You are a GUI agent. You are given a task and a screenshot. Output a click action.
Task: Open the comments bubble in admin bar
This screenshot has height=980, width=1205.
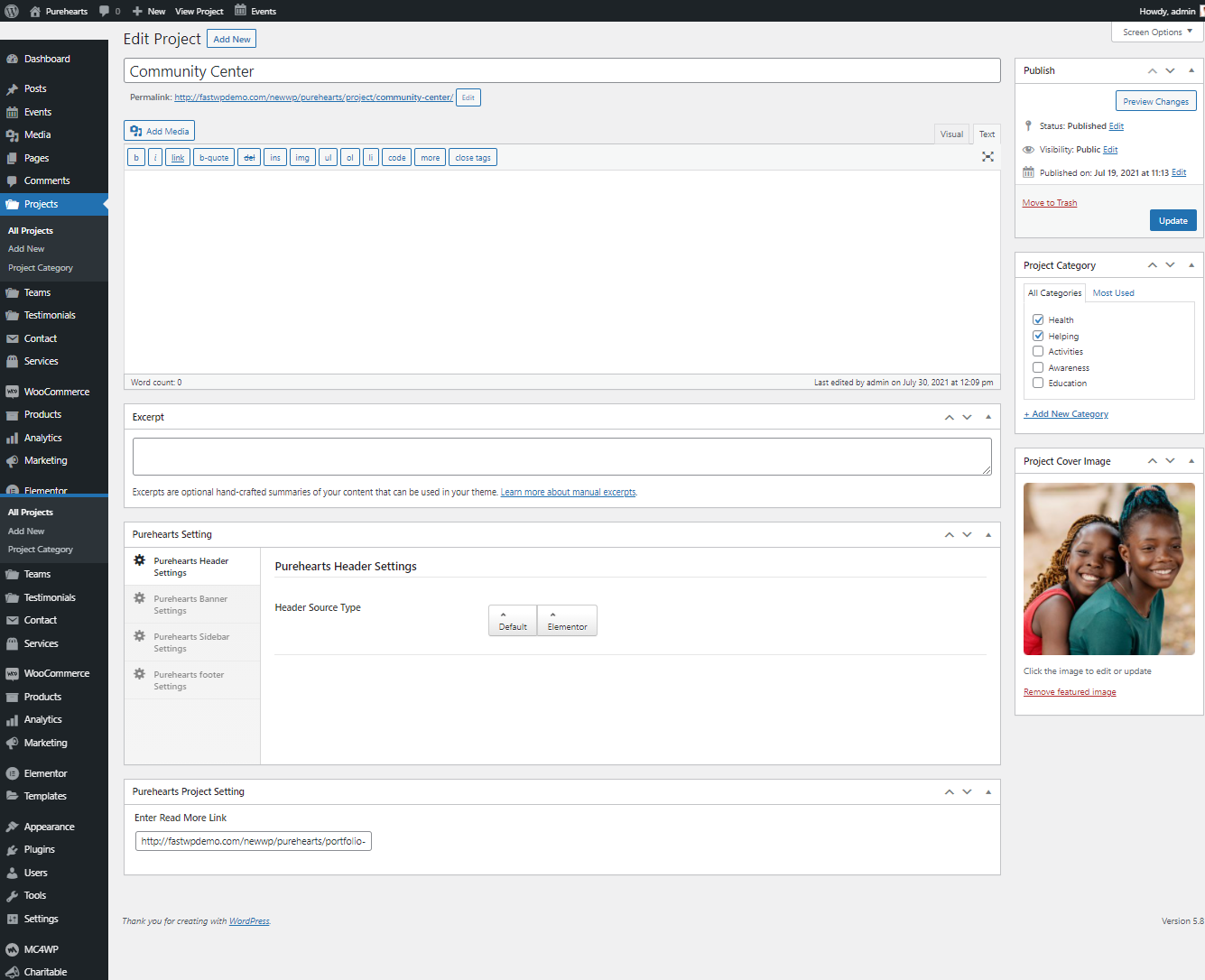coord(109,11)
